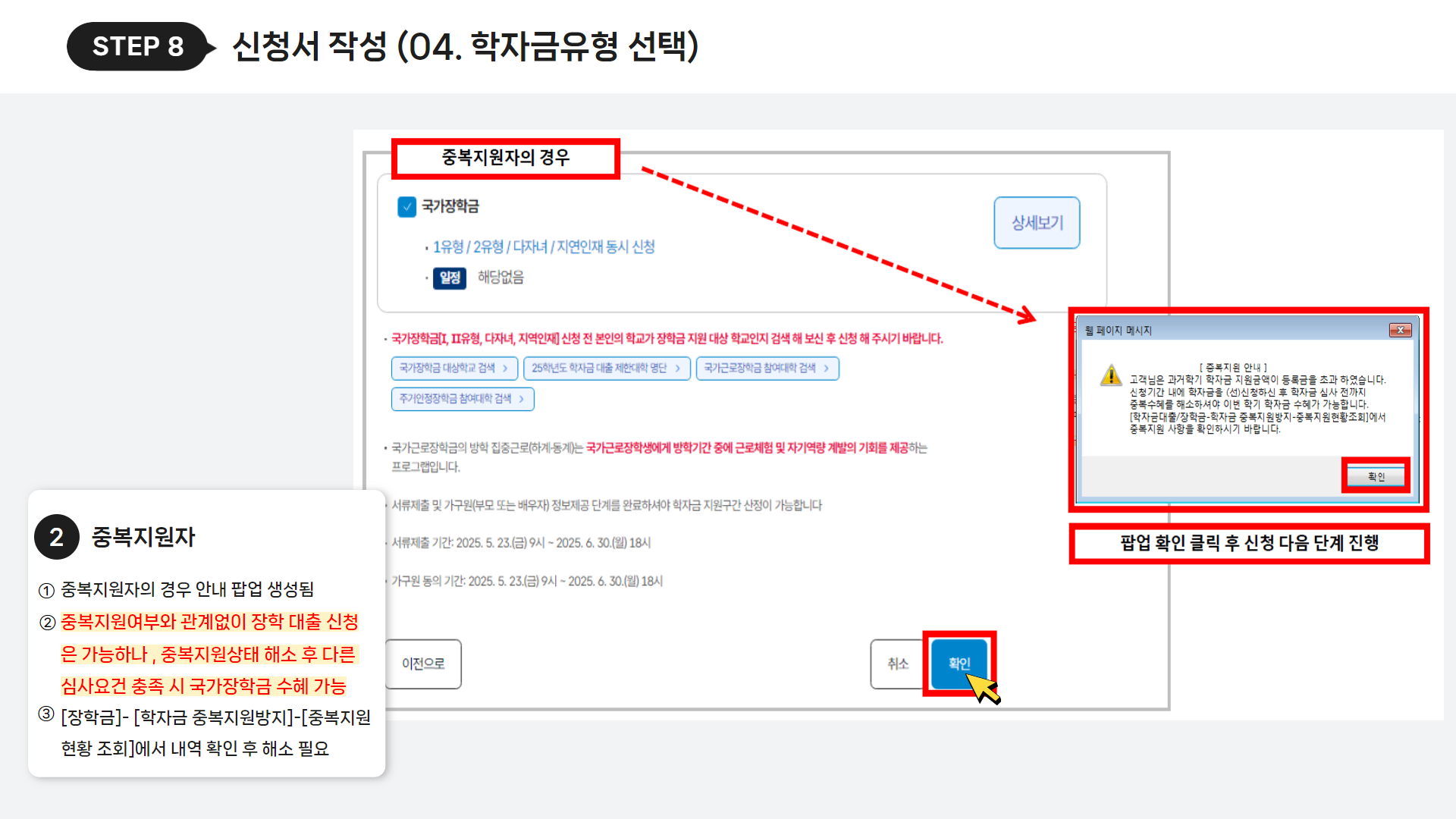The height and width of the screenshot is (819, 1456).
Task: Open 국가근로장학금 참여대학 검색 link
Action: coord(767,368)
